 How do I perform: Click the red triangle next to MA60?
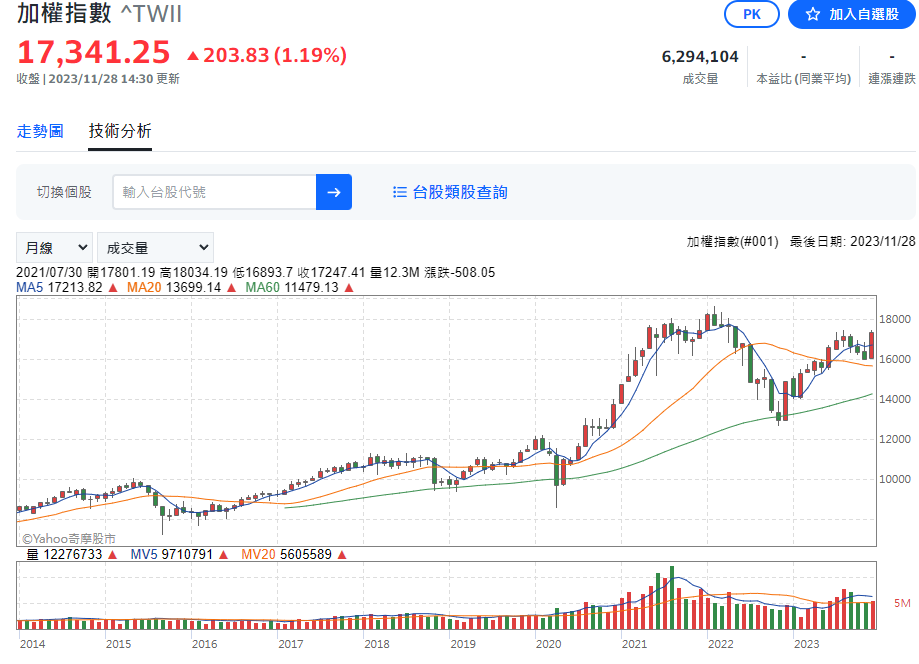[x=349, y=288]
